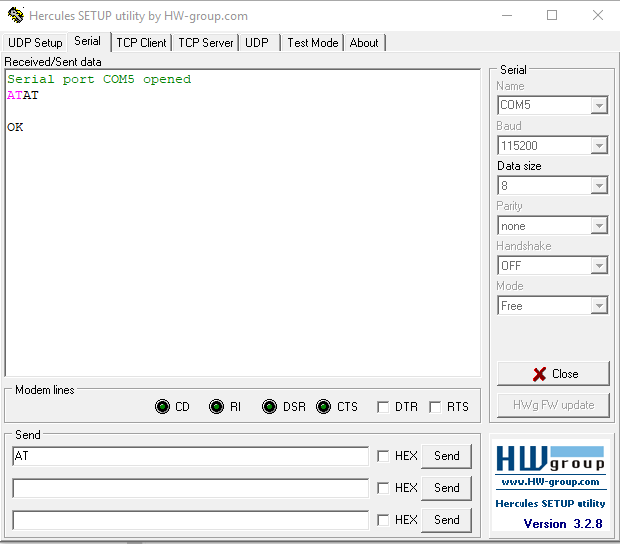Open the Test Mode tab
The width and height of the screenshot is (620, 544).
tap(313, 43)
